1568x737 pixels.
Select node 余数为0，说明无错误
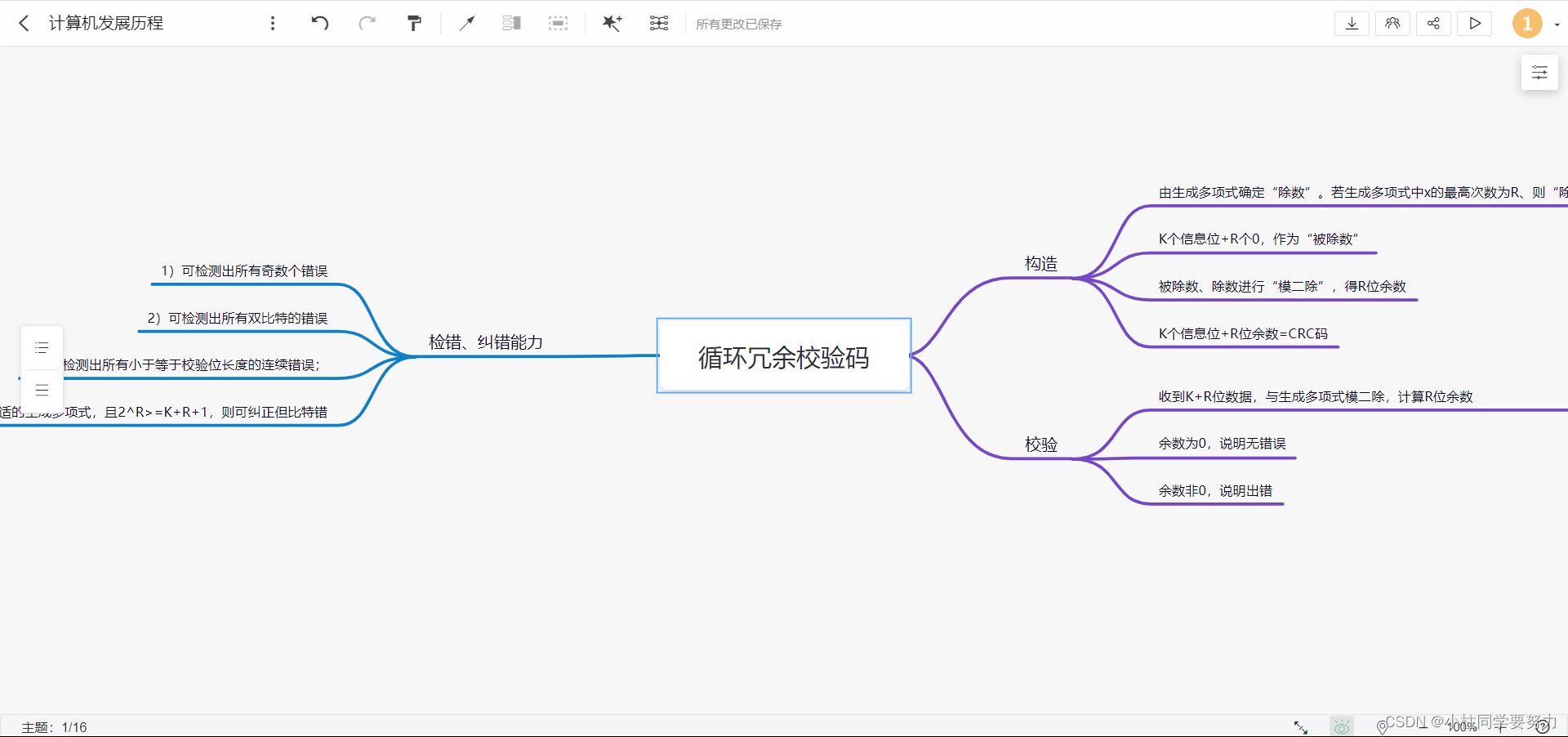(x=1222, y=444)
